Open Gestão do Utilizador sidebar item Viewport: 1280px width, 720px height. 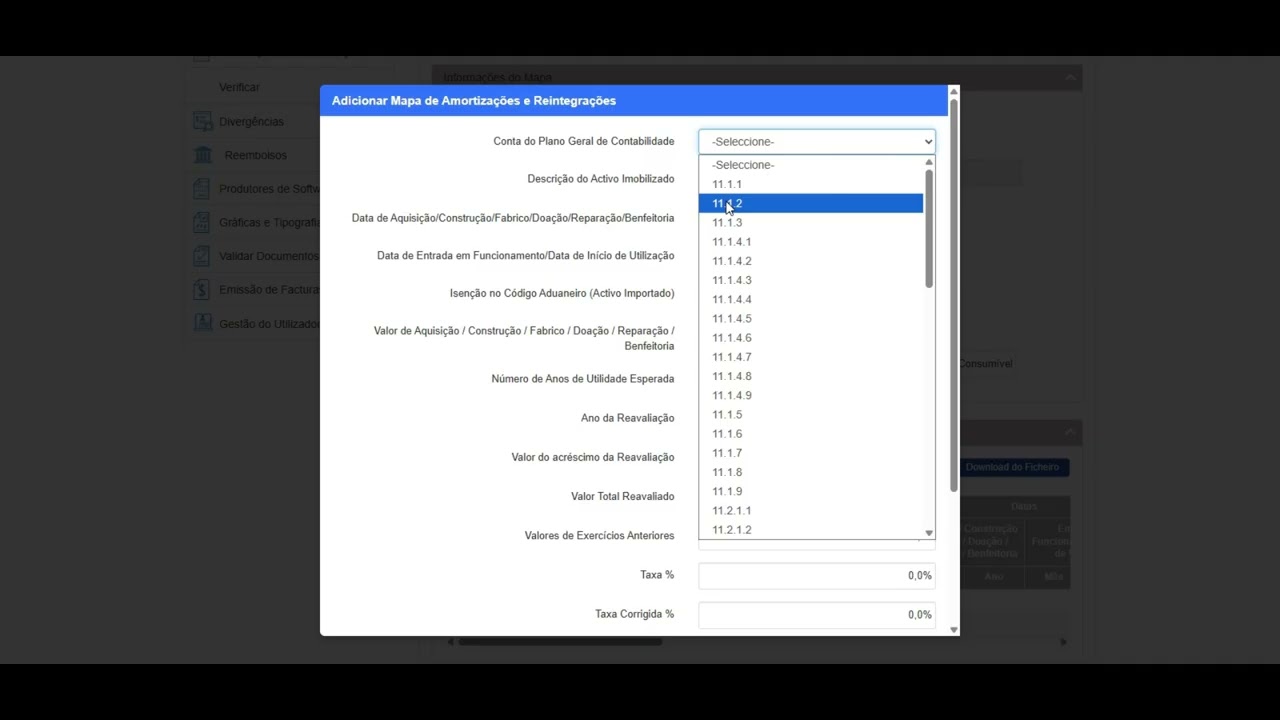[269, 324]
